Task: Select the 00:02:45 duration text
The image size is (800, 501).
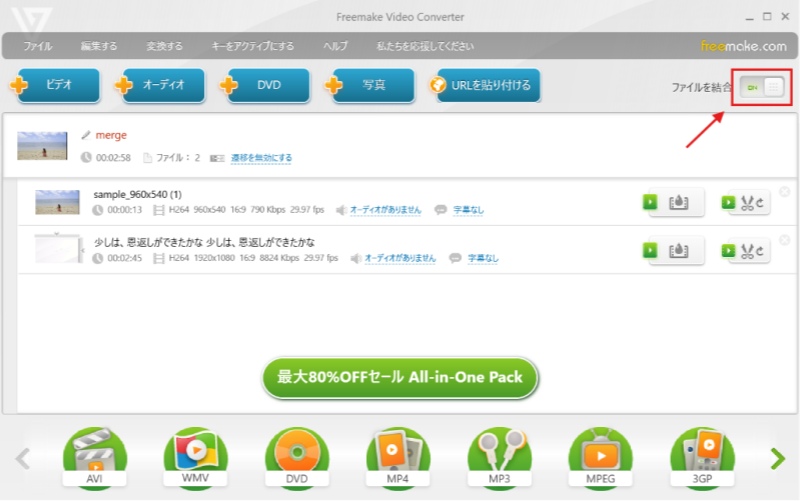Action: (x=124, y=258)
